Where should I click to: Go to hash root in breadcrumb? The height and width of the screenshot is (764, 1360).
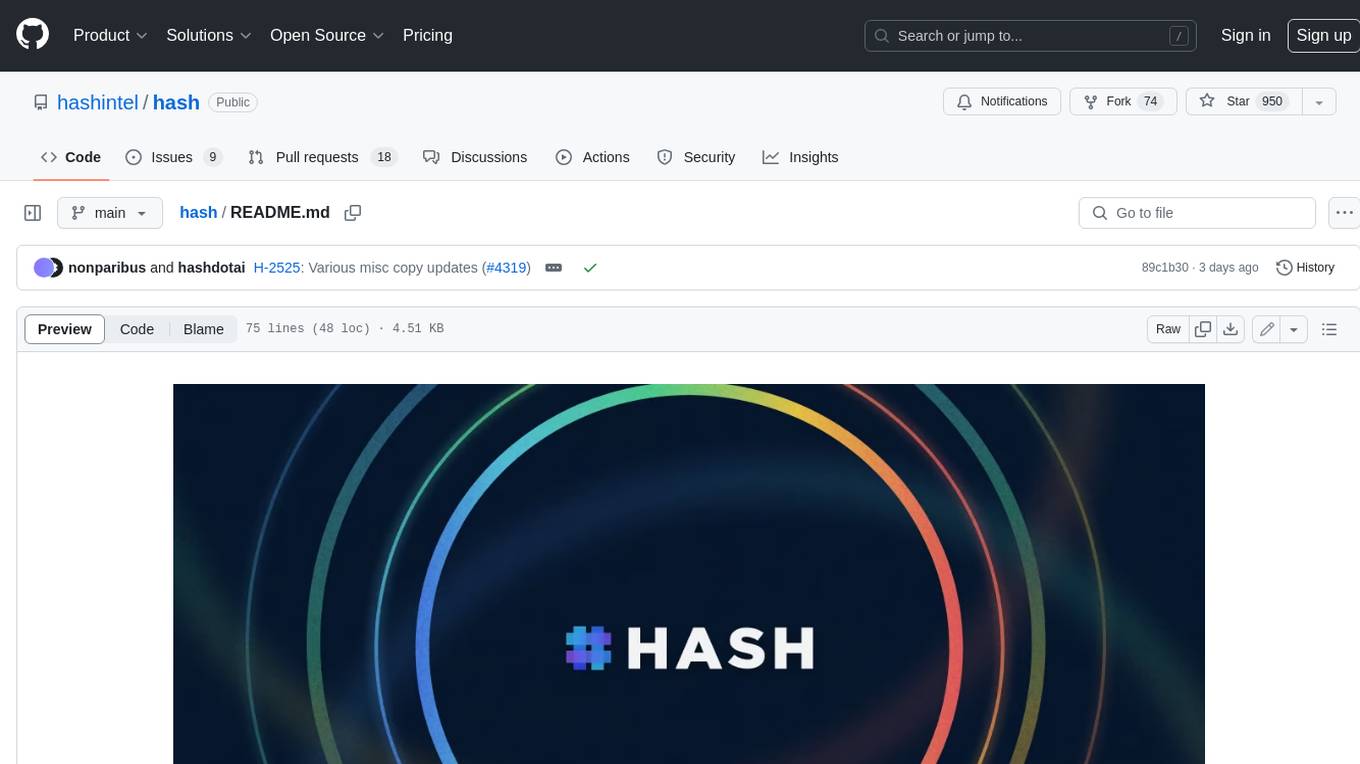coord(198,212)
